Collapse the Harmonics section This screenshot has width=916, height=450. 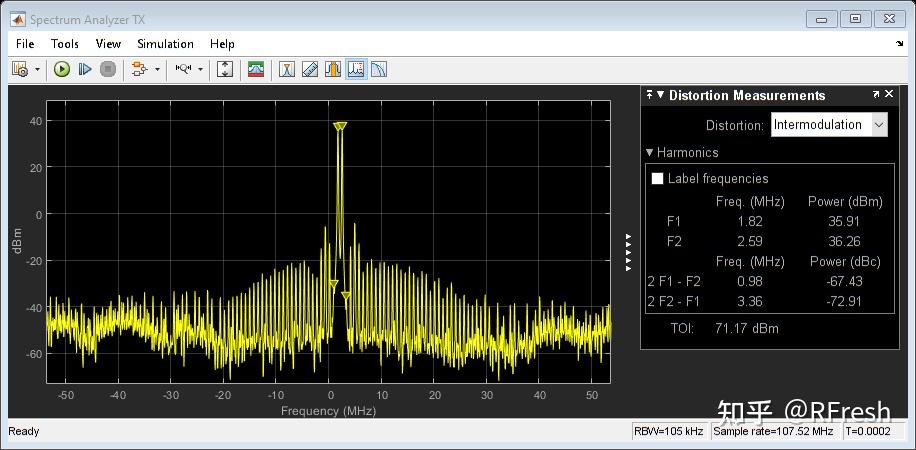(x=650, y=153)
